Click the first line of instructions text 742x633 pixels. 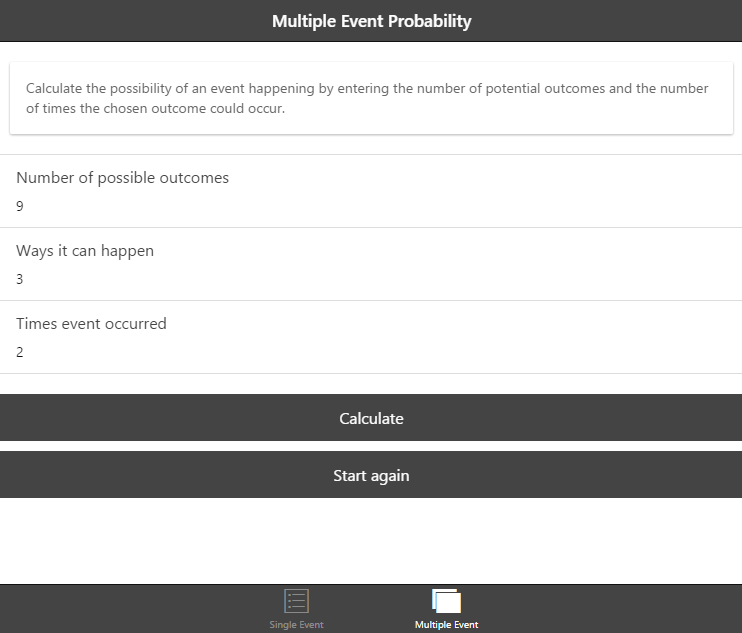tap(367, 89)
